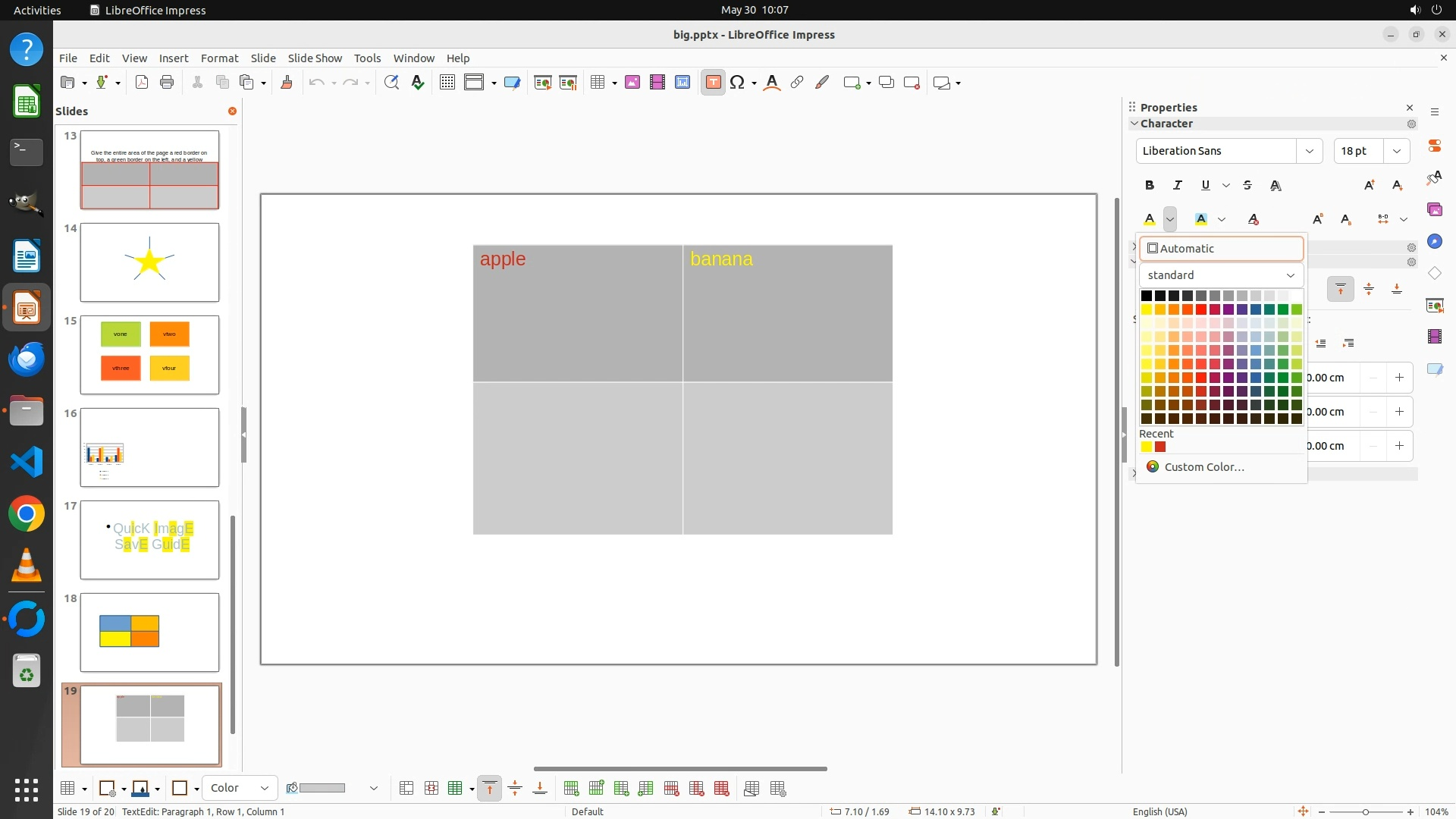Click the Automatic color button

tap(1221, 249)
